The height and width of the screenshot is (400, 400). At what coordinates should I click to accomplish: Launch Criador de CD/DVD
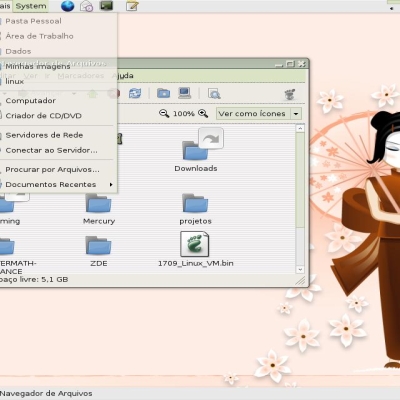(43, 116)
